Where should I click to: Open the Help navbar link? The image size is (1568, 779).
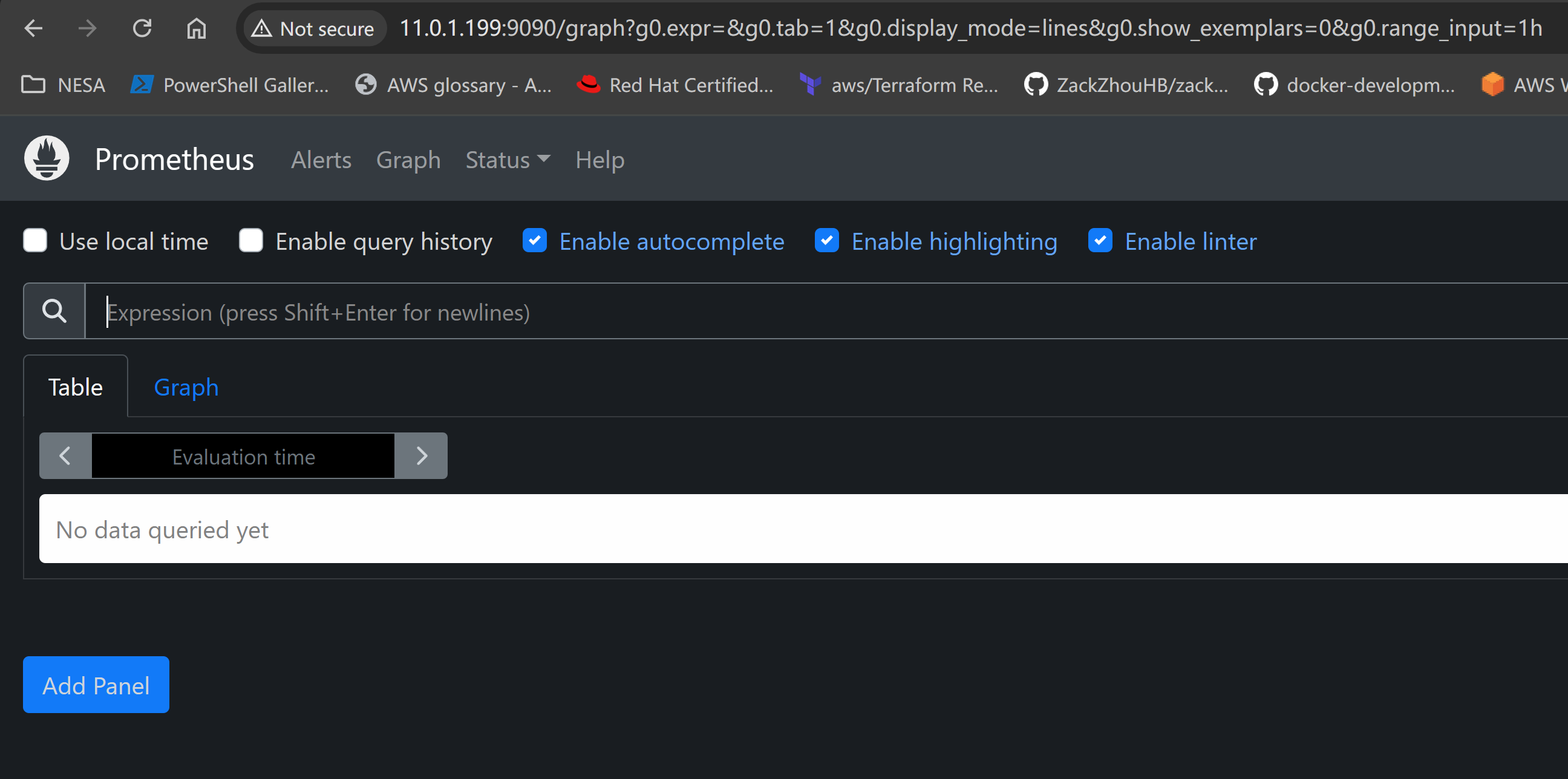(599, 160)
